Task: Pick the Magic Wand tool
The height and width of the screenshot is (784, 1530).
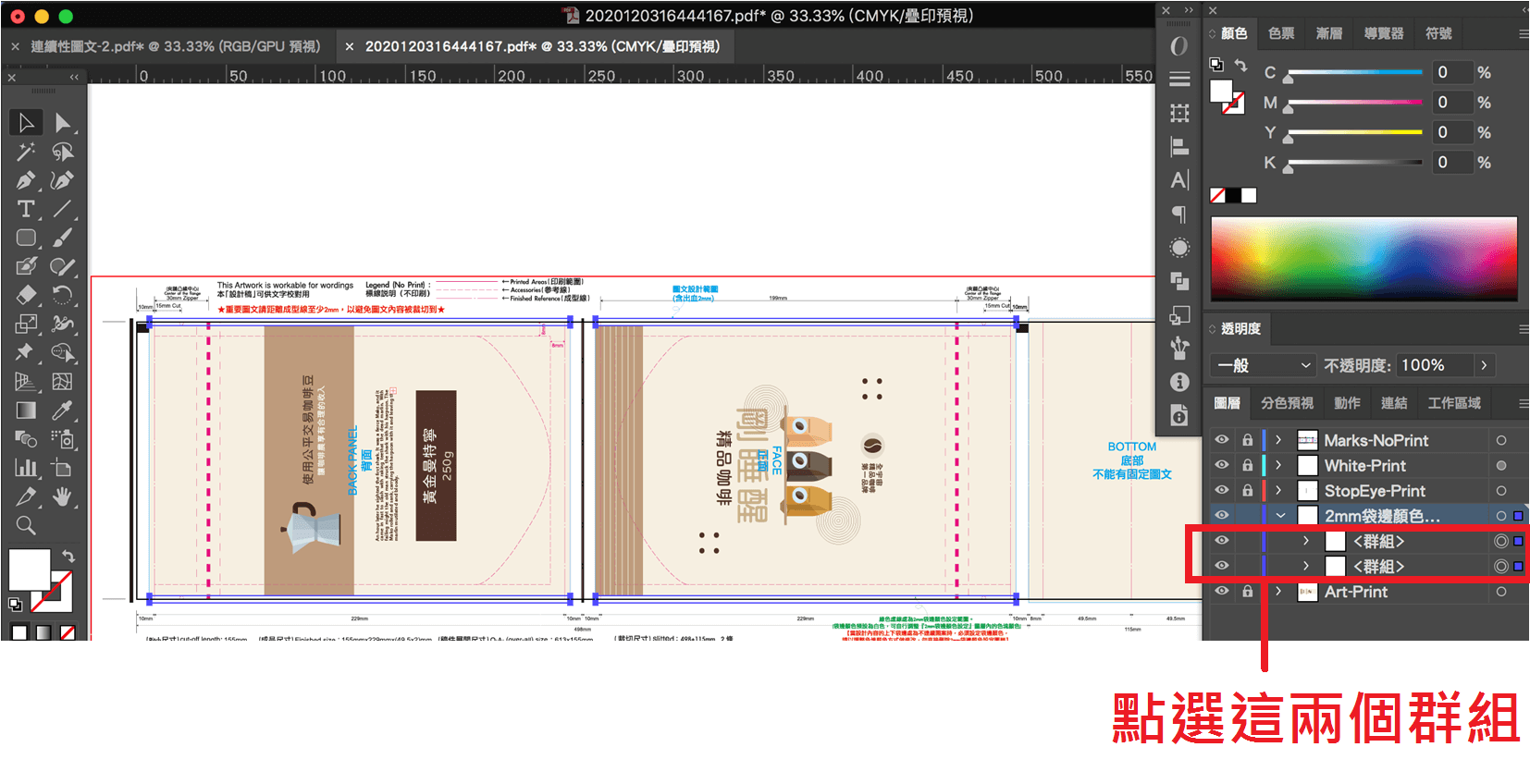Action: (x=26, y=152)
